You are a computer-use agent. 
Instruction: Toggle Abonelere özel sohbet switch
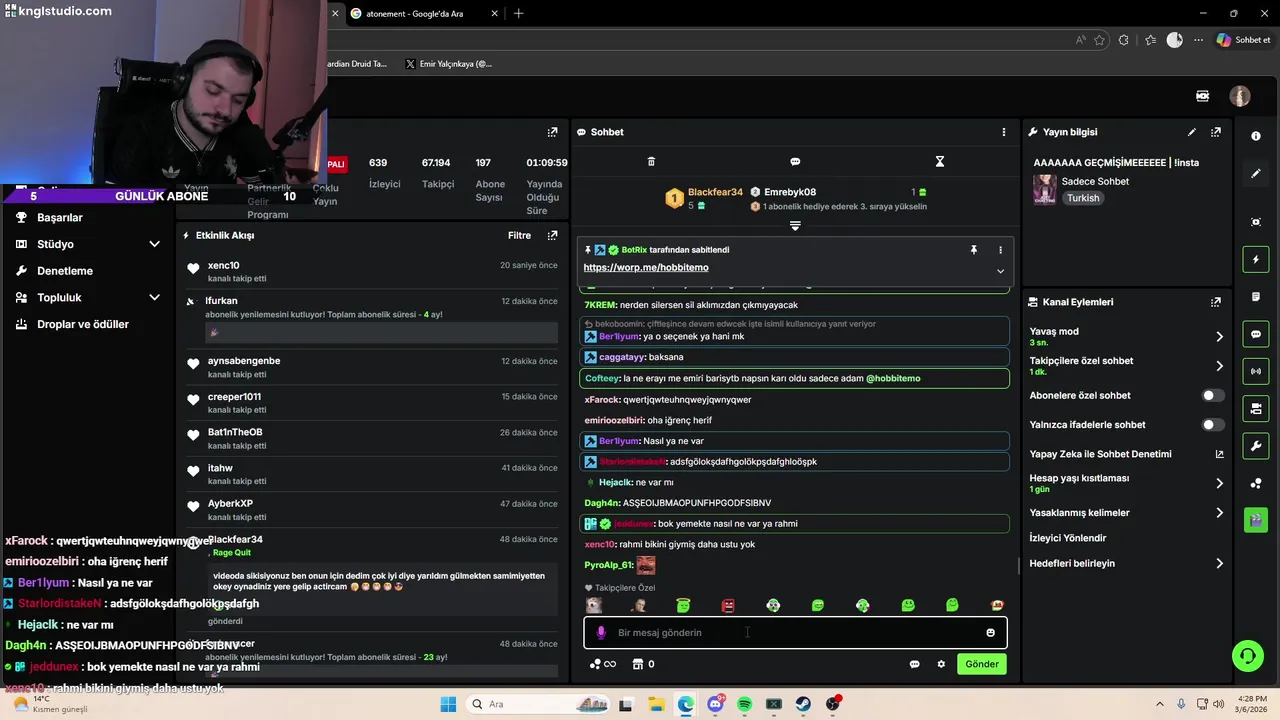click(x=1212, y=396)
